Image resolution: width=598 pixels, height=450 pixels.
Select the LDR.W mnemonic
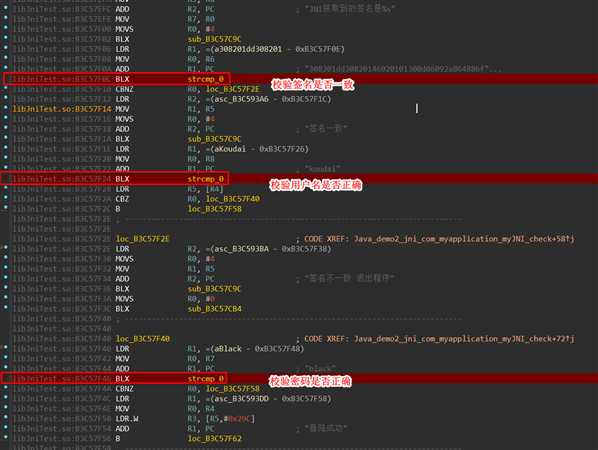pyautogui.click(x=127, y=419)
